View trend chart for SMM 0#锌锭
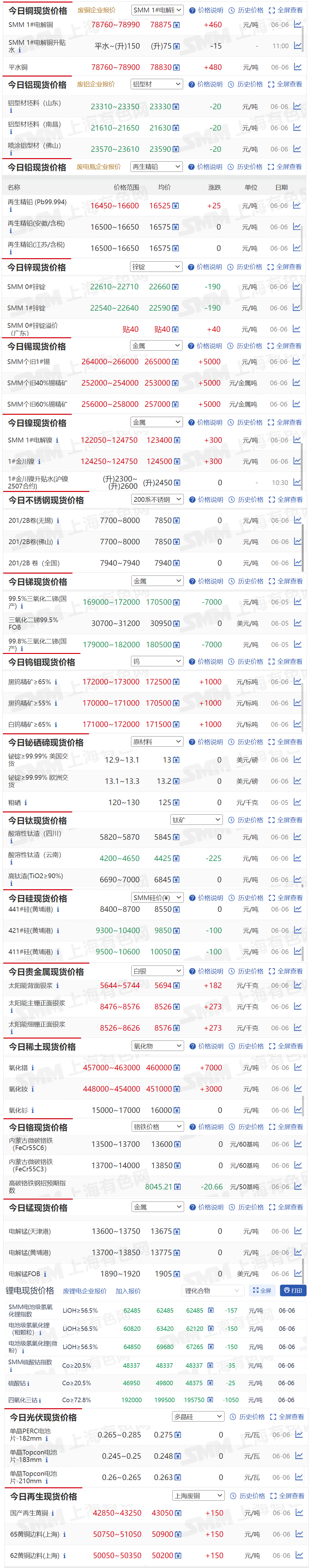 [x=297, y=286]
